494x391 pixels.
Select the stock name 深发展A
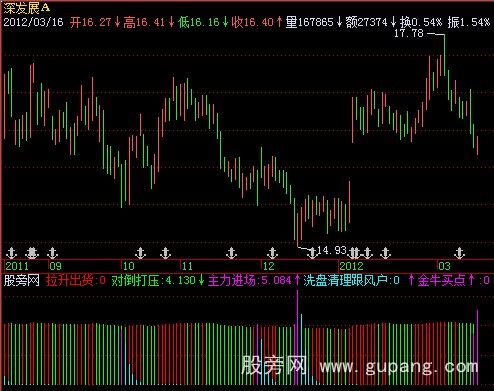[x=27, y=7]
